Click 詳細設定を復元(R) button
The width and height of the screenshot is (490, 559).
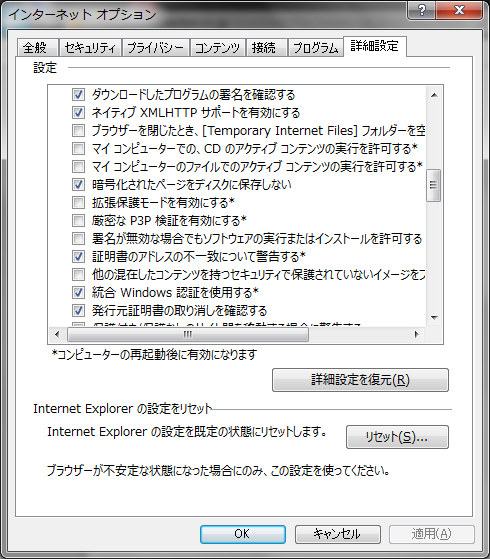(360, 380)
